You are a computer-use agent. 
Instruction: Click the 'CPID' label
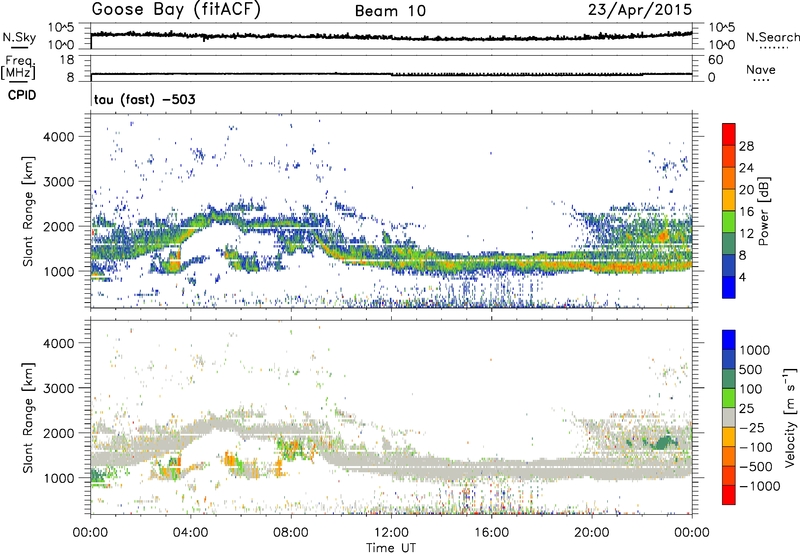[x=21, y=95]
